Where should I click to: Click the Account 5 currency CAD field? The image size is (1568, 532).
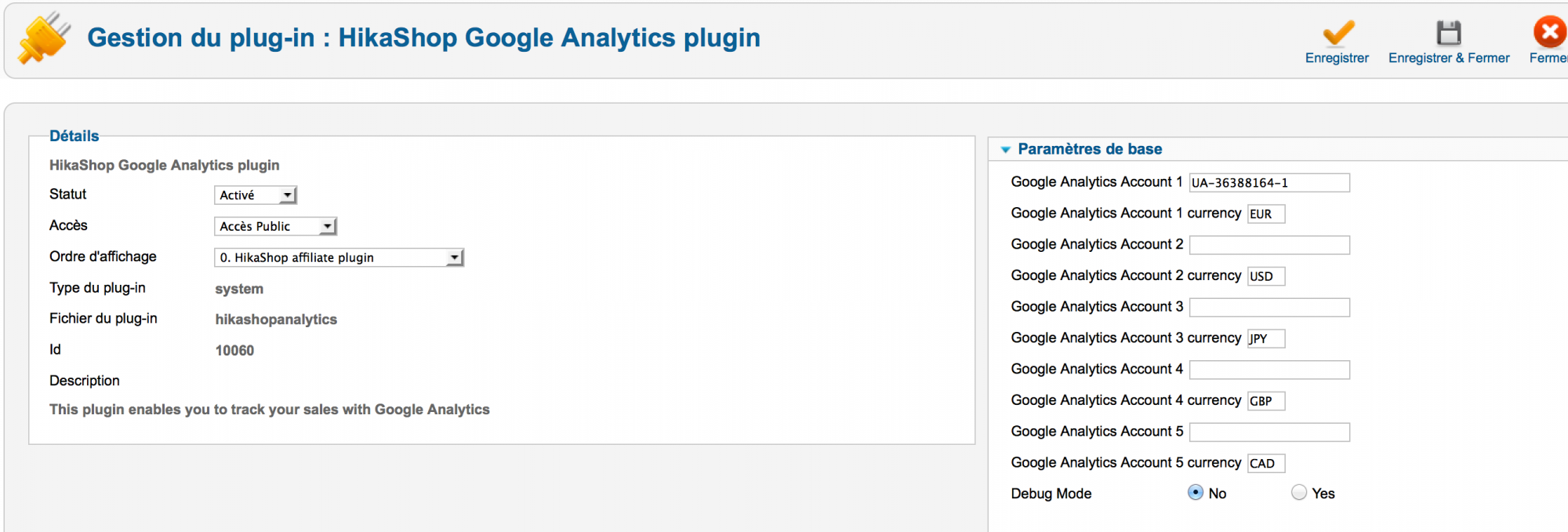(x=1266, y=463)
